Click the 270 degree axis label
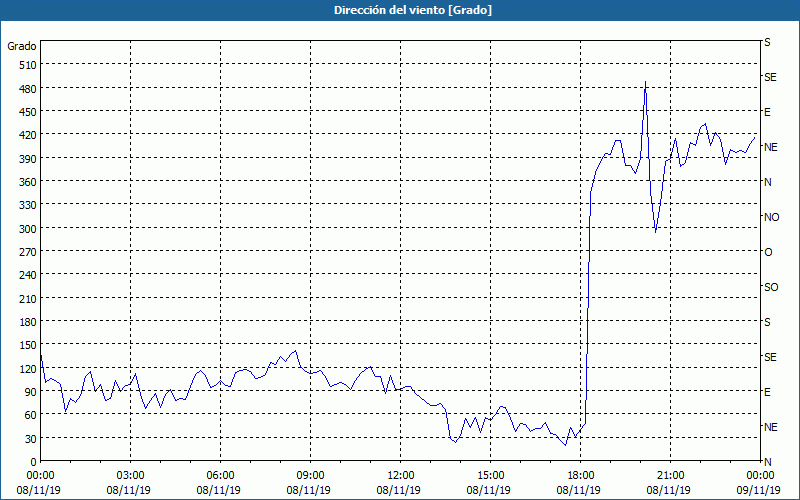 click(x=28, y=252)
